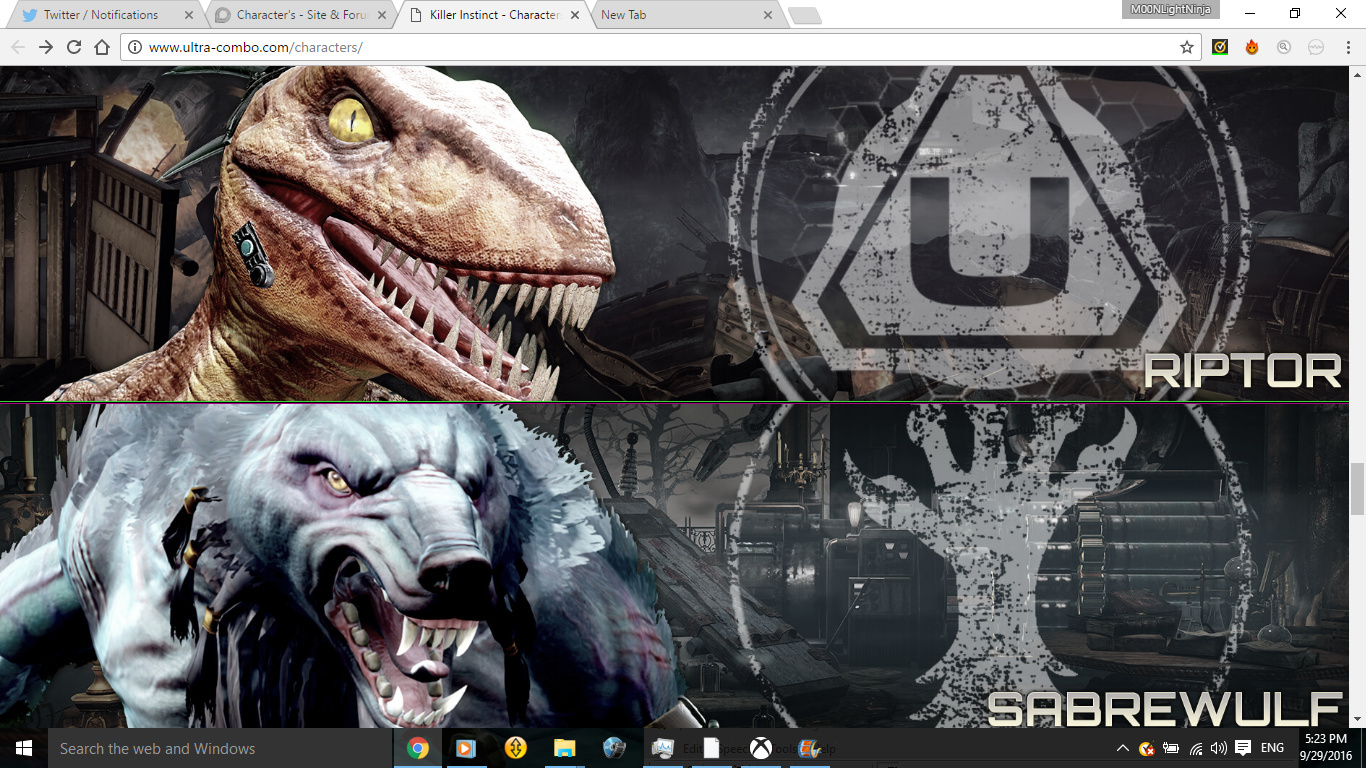Screen dimensions: 1366x768
Task: Bookmark this page with the star icon
Action: tap(1187, 47)
